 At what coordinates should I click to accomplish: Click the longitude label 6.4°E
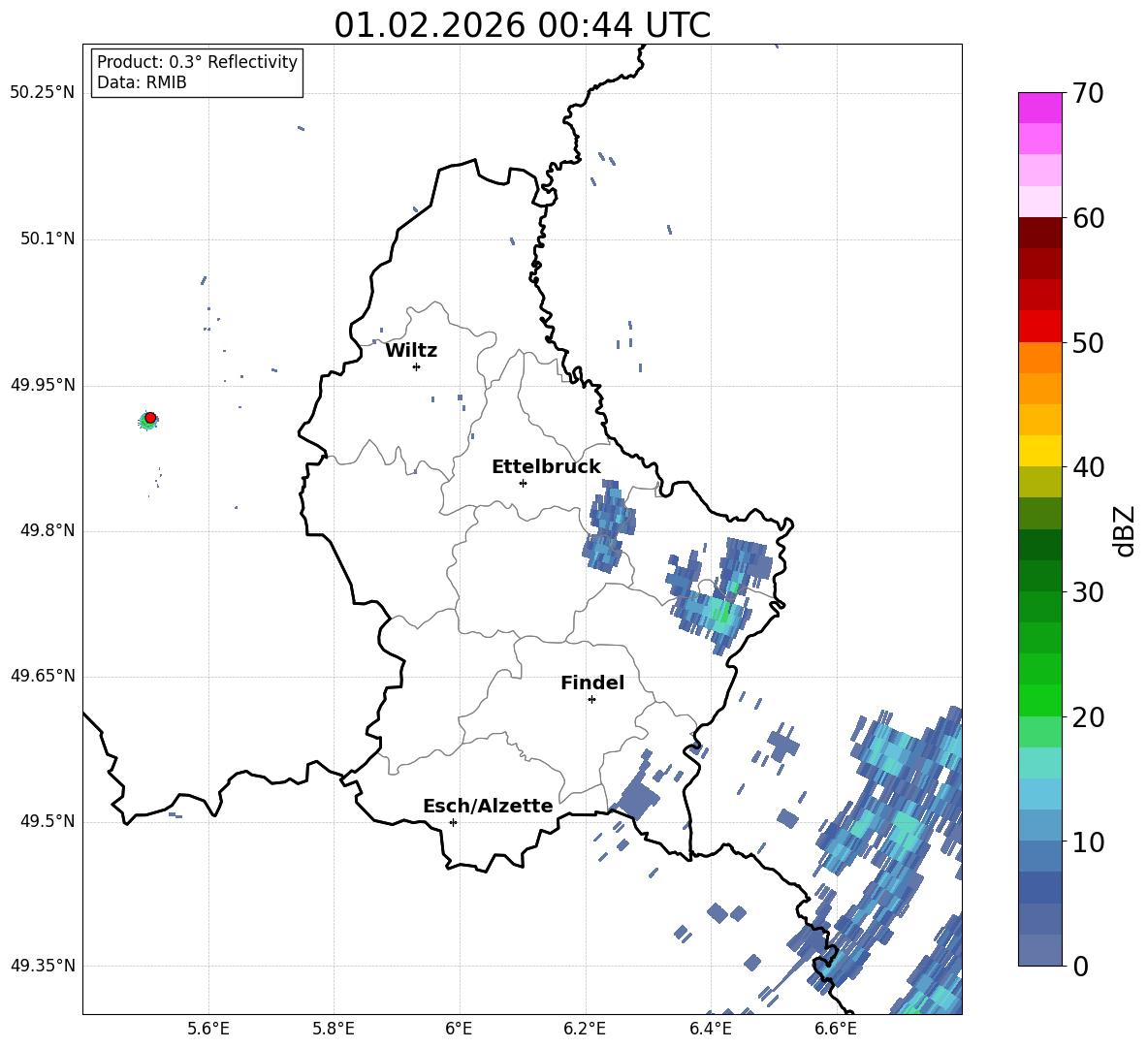[x=710, y=1029]
